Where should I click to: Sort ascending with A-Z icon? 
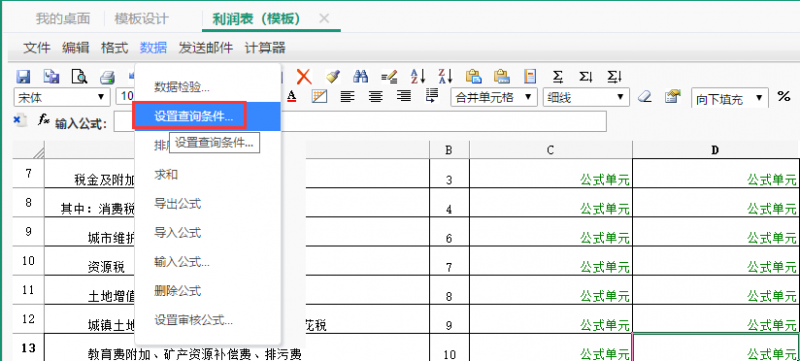pos(418,77)
